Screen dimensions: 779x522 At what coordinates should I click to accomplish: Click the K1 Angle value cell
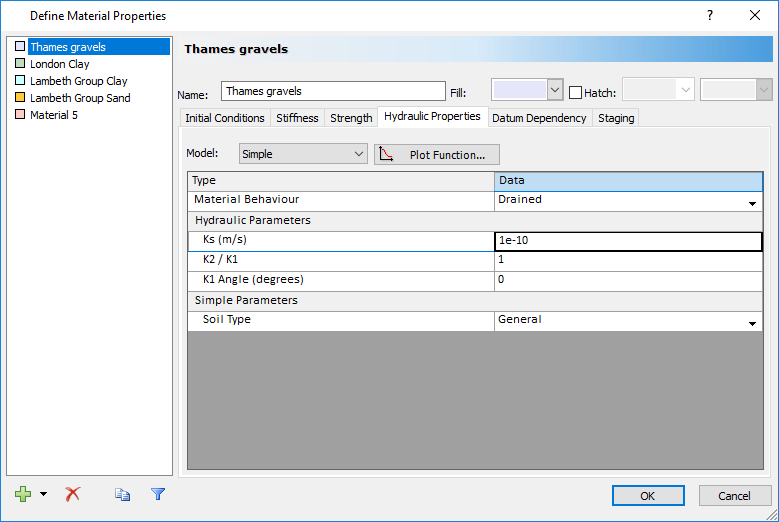(x=628, y=281)
